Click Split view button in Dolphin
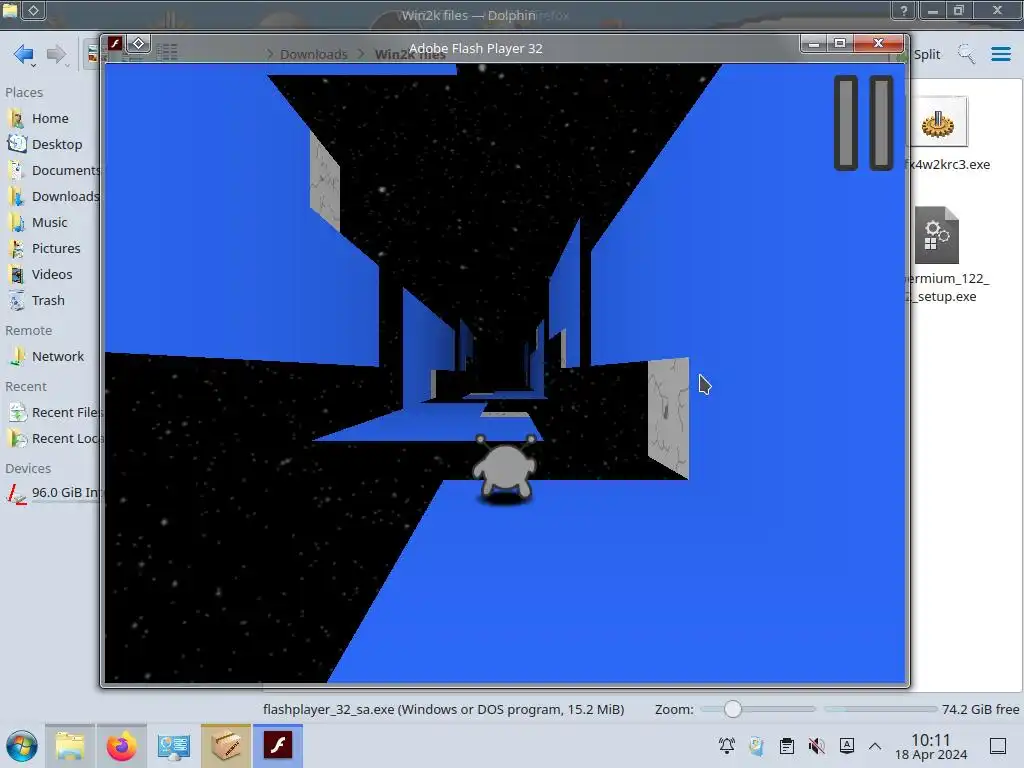 point(926,54)
